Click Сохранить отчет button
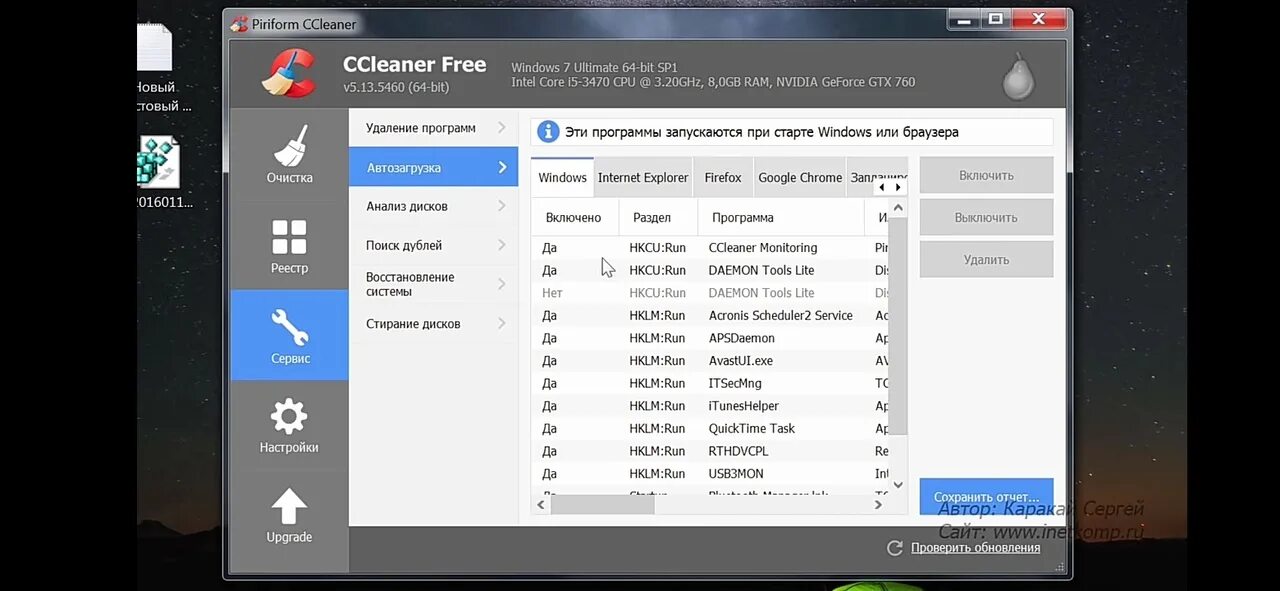This screenshot has width=1280, height=591. point(986,496)
